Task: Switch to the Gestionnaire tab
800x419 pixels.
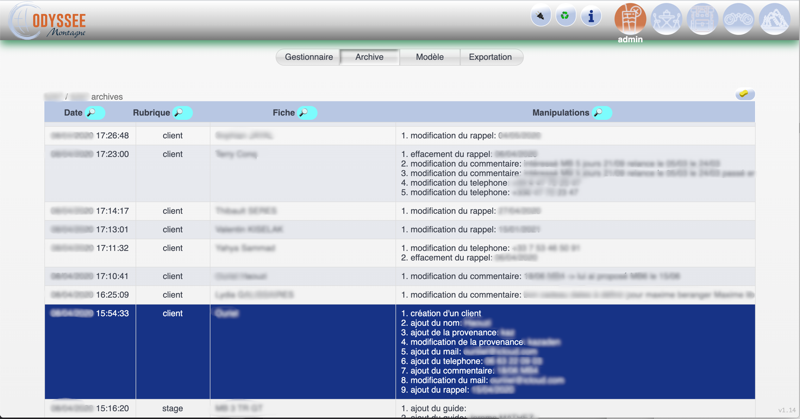Action: click(x=309, y=57)
